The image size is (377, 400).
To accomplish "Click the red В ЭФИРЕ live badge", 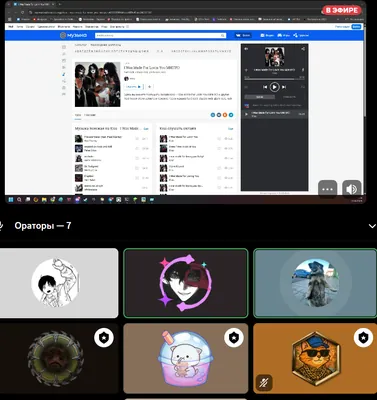I will point(342,10).
